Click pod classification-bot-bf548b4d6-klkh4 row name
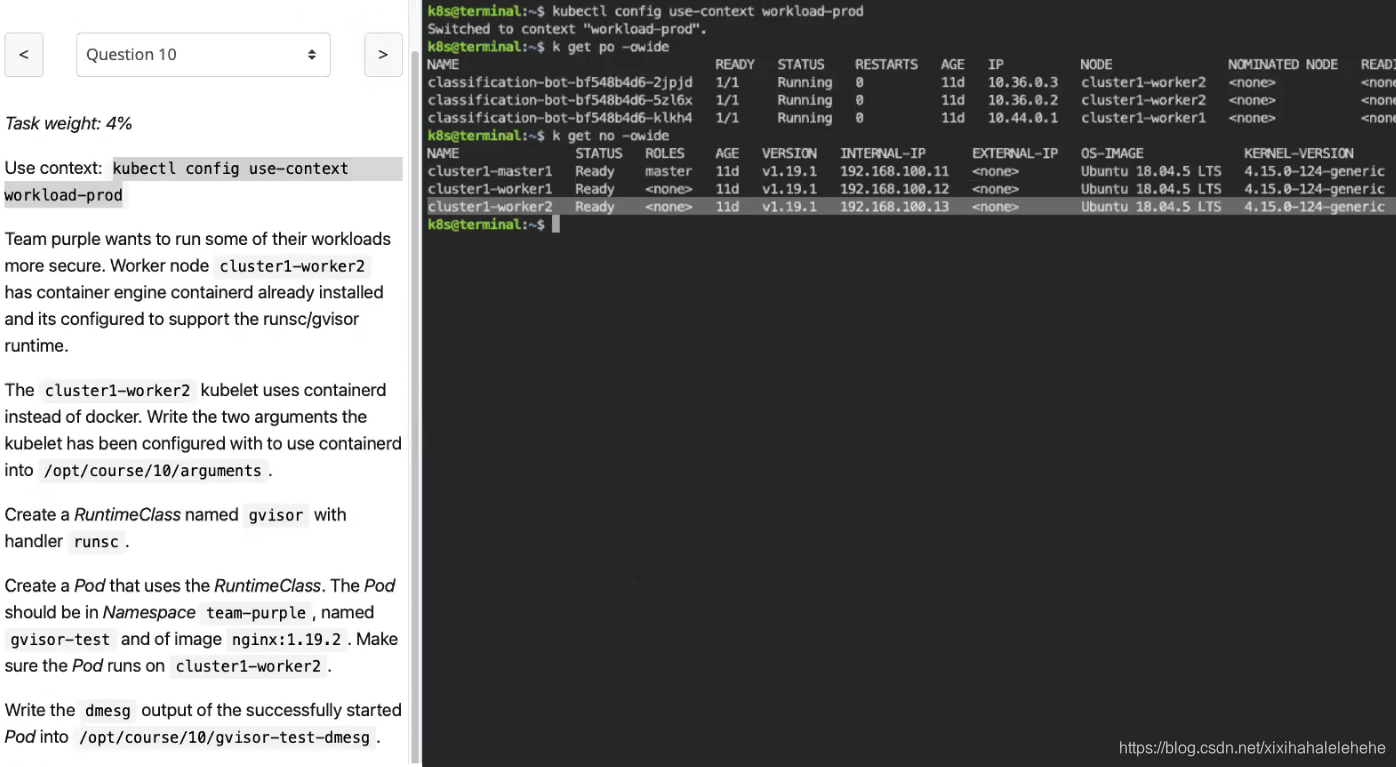1396x767 pixels. [560, 118]
